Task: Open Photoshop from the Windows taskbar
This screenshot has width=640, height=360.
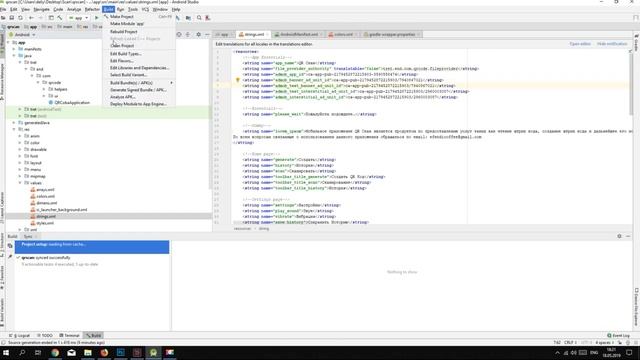Action: click(x=120, y=353)
